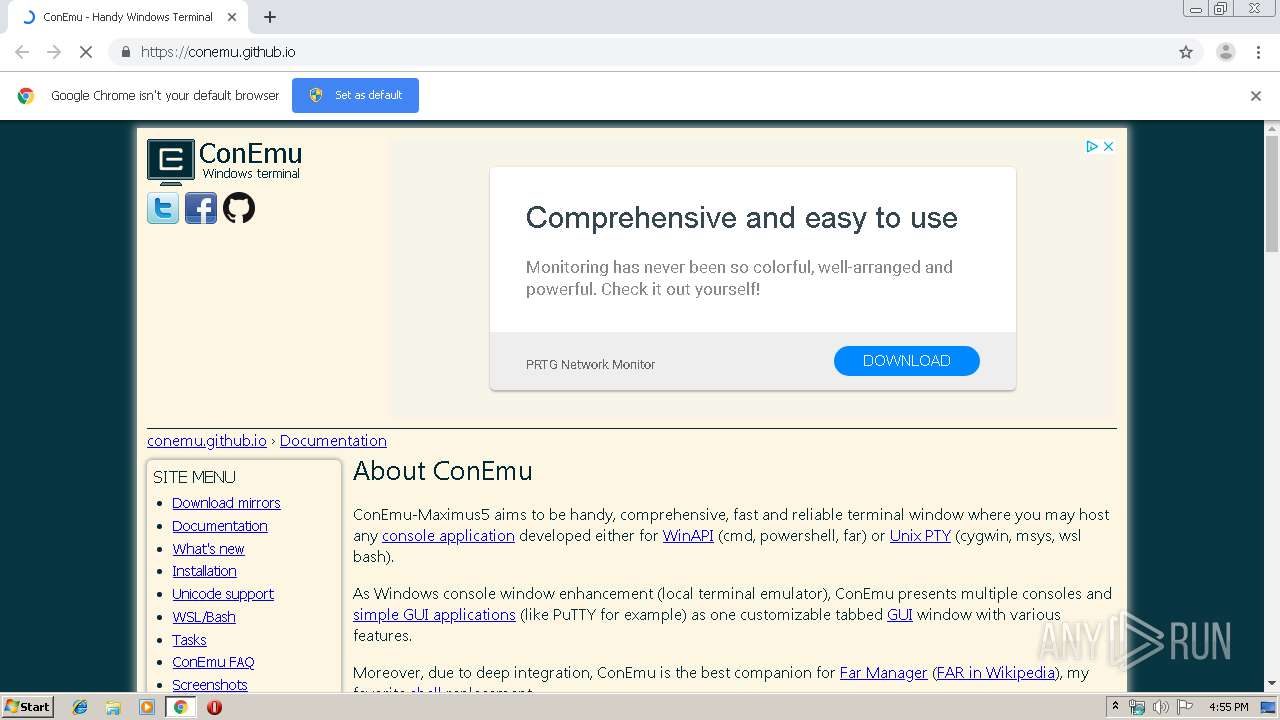
Task: Open Chrome's three-dot menu
Action: [1258, 52]
